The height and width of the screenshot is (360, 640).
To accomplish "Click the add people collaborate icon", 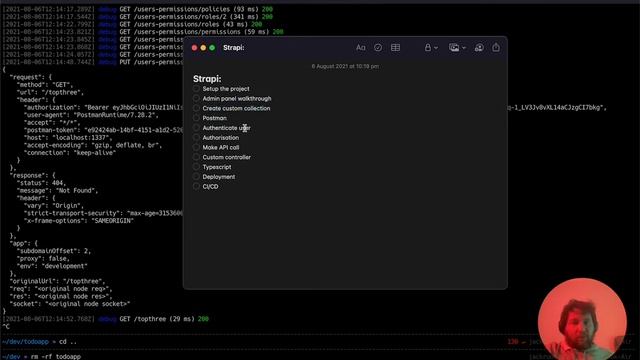I will click(479, 48).
